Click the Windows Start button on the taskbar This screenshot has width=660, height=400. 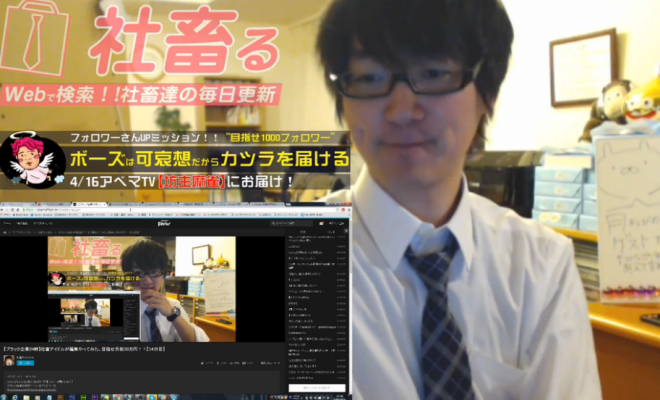click(5, 396)
